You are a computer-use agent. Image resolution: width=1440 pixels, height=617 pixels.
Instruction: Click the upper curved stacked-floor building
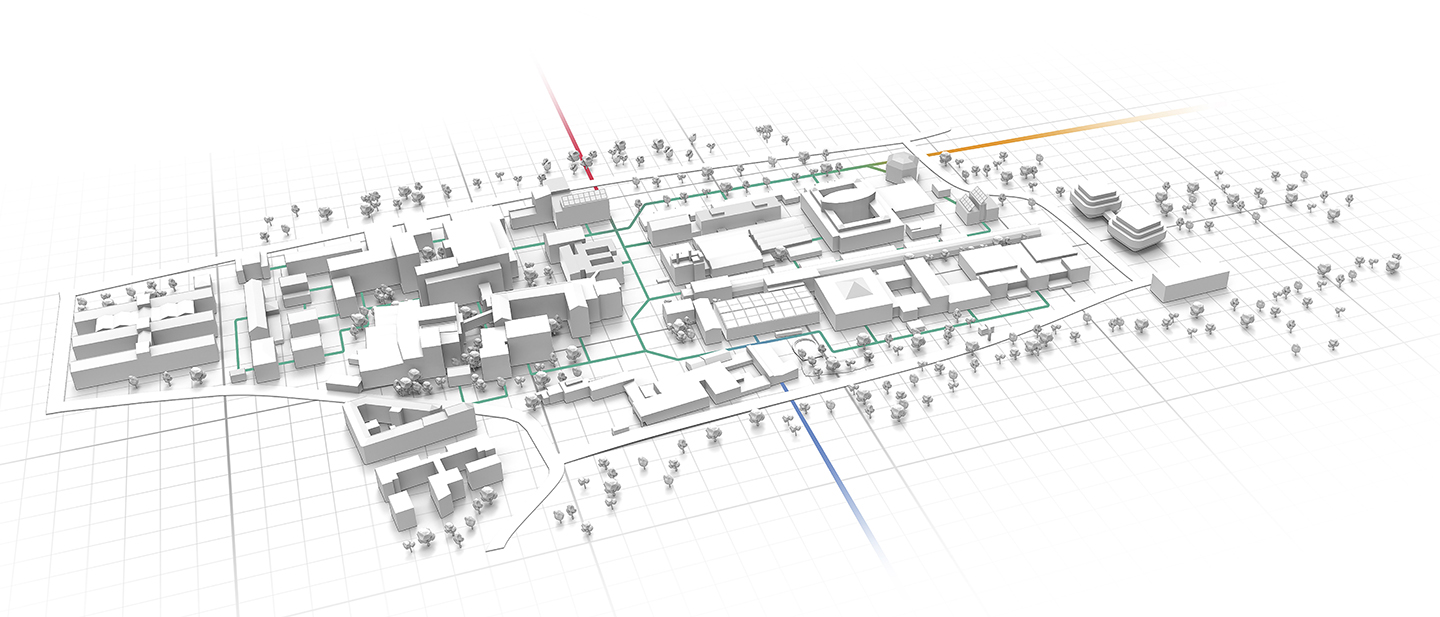pyautogui.click(x=1097, y=198)
